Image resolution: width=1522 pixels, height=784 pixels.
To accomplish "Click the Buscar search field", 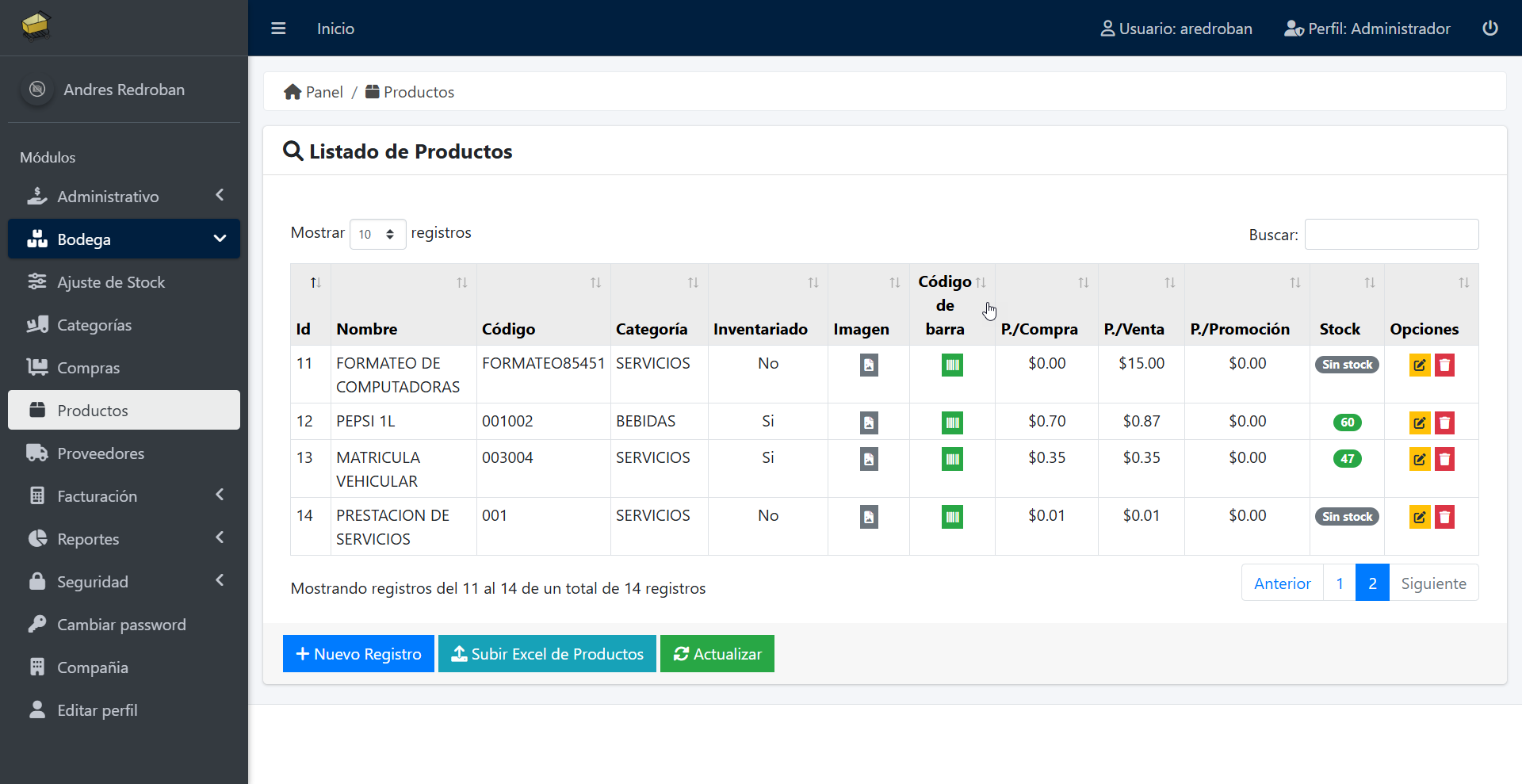I will (1391, 235).
